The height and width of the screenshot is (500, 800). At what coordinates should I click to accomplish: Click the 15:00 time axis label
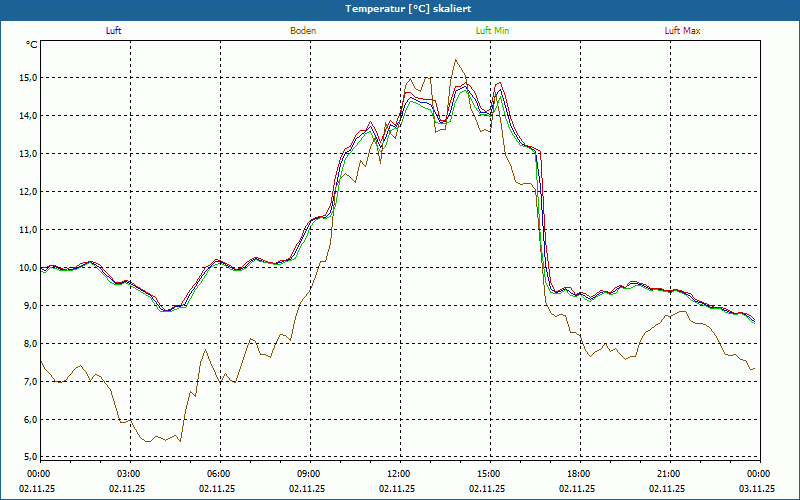[x=488, y=473]
